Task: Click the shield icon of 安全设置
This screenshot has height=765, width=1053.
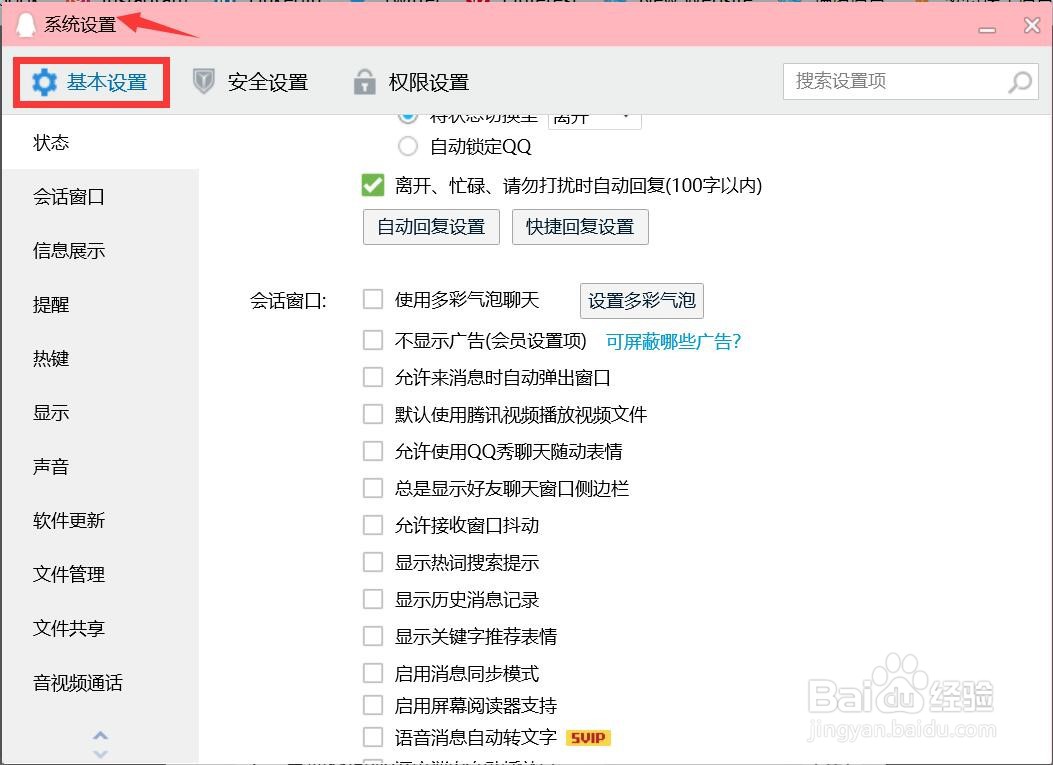Action: [203, 82]
